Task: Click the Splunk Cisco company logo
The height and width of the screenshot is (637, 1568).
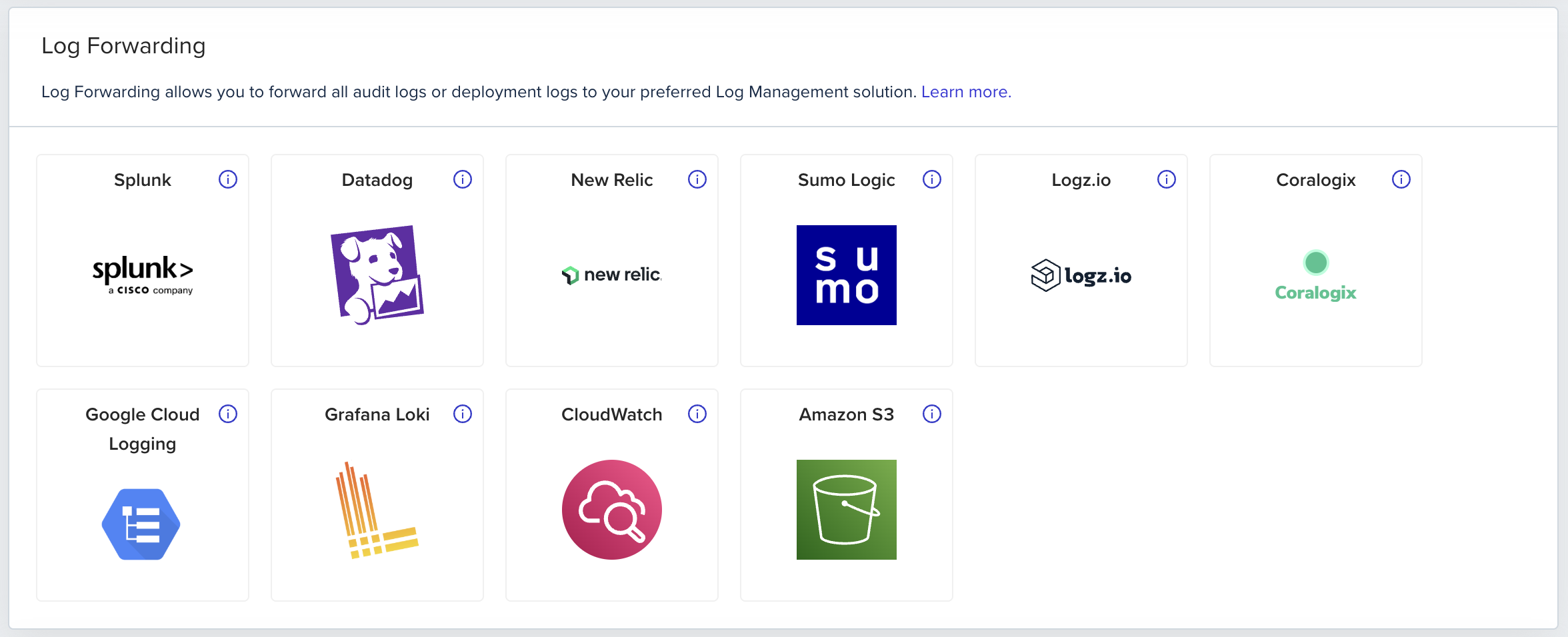Action: coord(143,275)
